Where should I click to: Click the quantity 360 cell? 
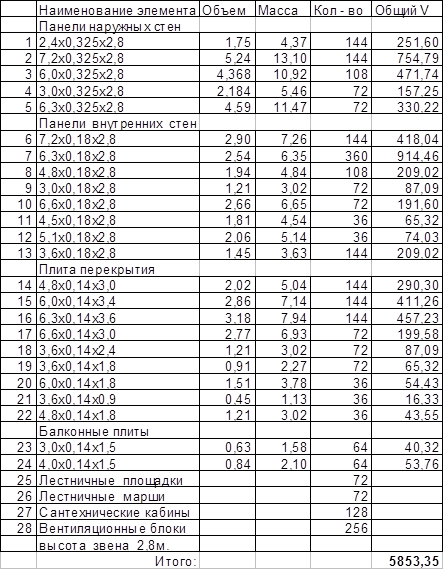(341, 156)
